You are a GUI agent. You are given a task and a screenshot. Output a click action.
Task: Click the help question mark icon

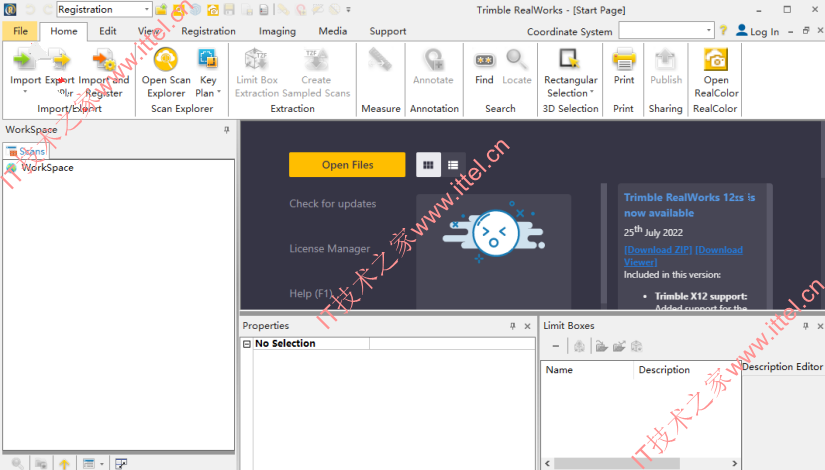click(x=723, y=31)
